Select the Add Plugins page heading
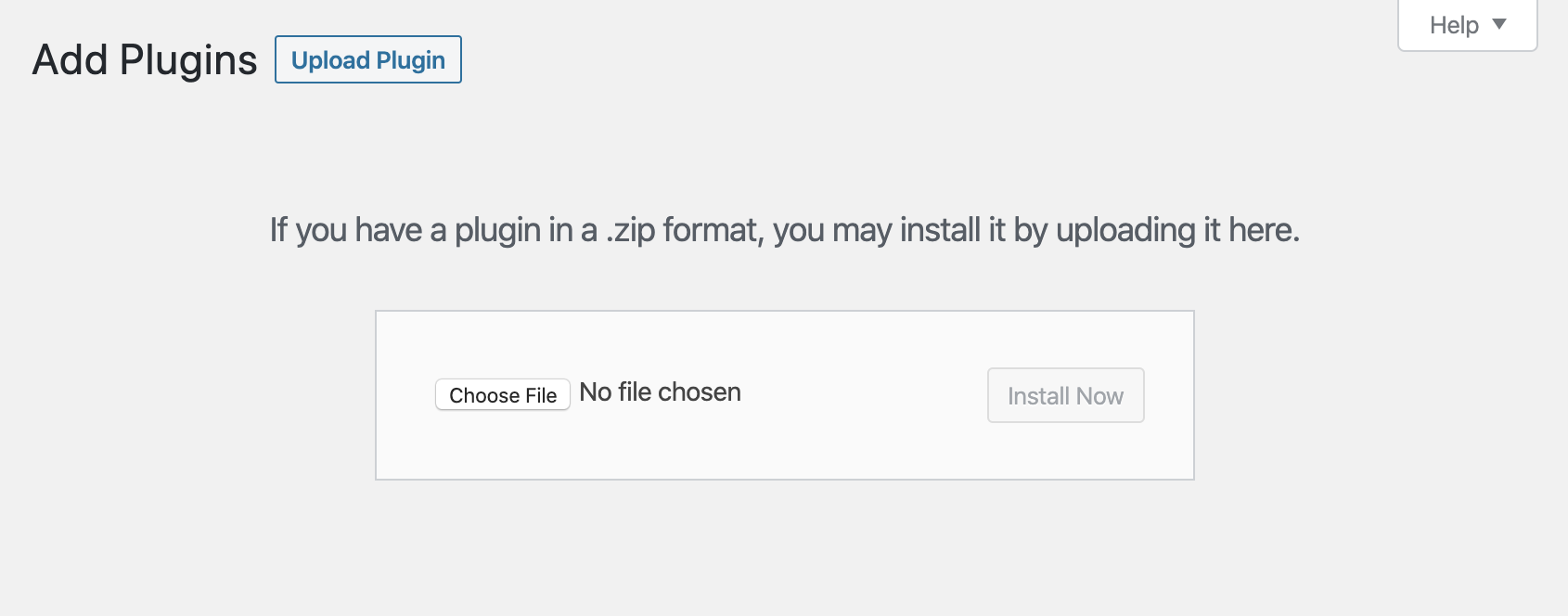The image size is (1568, 616). click(x=145, y=60)
